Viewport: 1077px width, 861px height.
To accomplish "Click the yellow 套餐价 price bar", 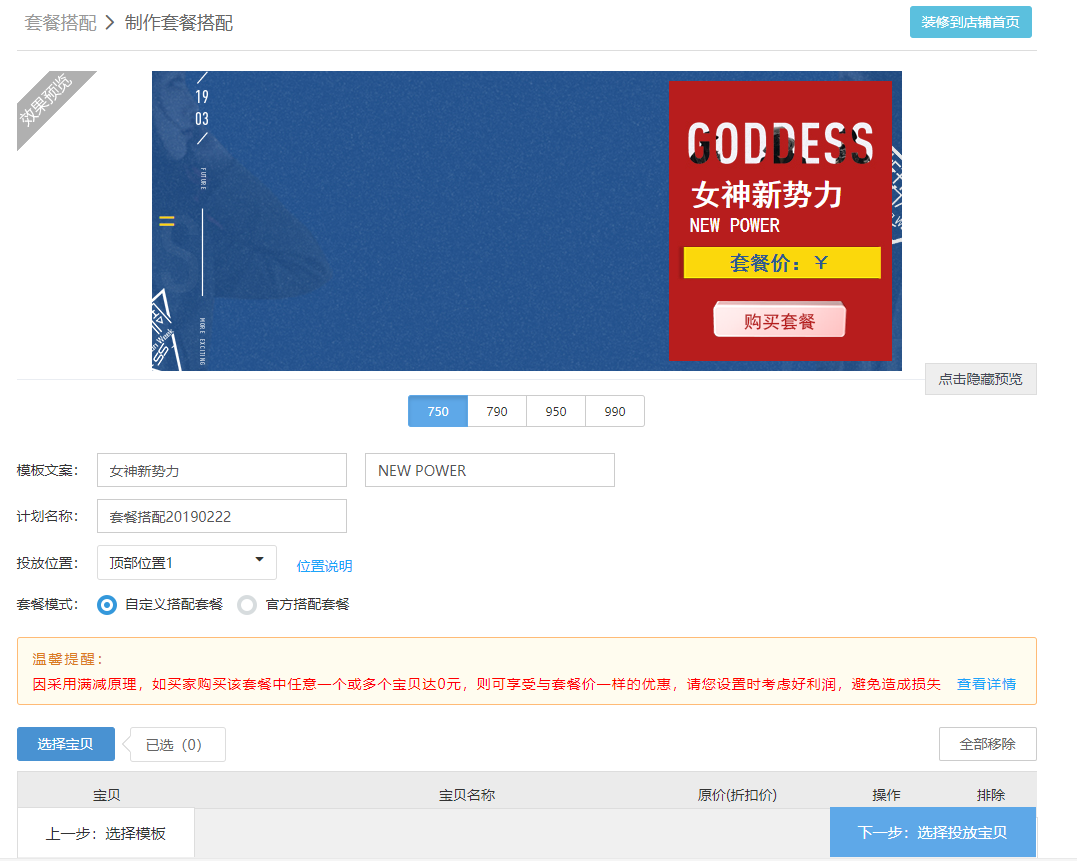I will coord(781,263).
